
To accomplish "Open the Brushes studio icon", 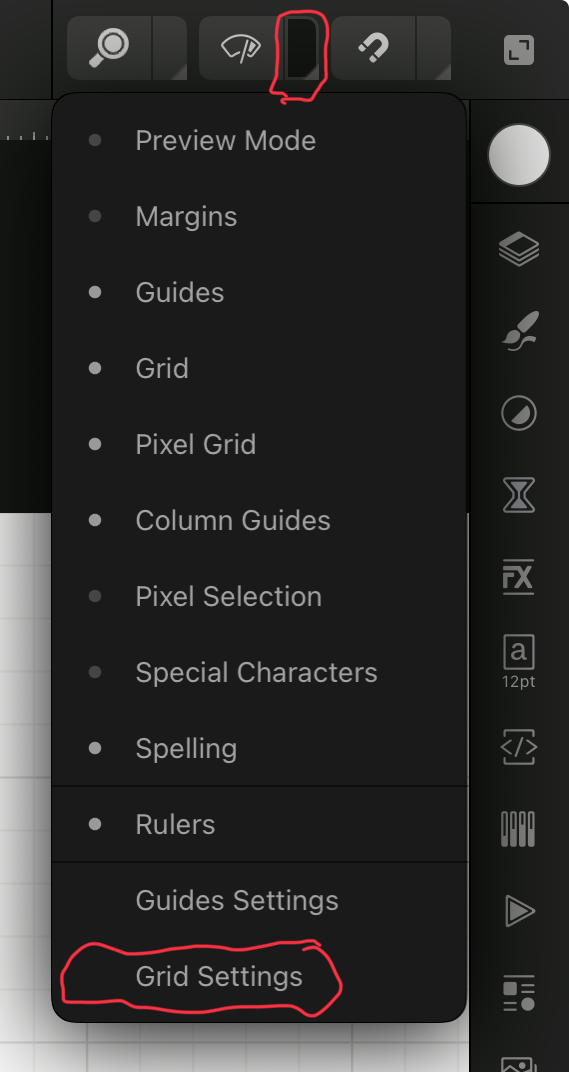I will click(x=519, y=331).
